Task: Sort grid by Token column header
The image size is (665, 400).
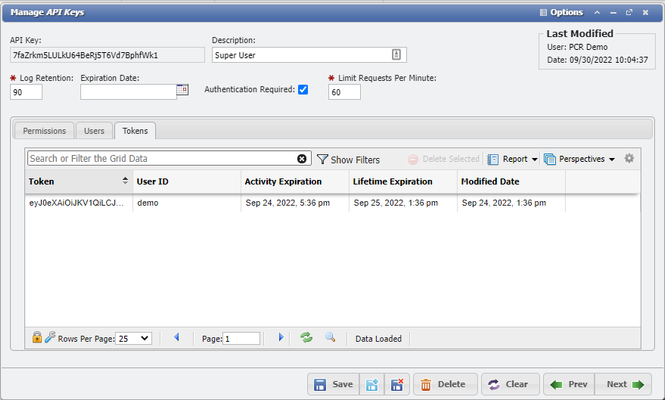Action: click(x=75, y=181)
